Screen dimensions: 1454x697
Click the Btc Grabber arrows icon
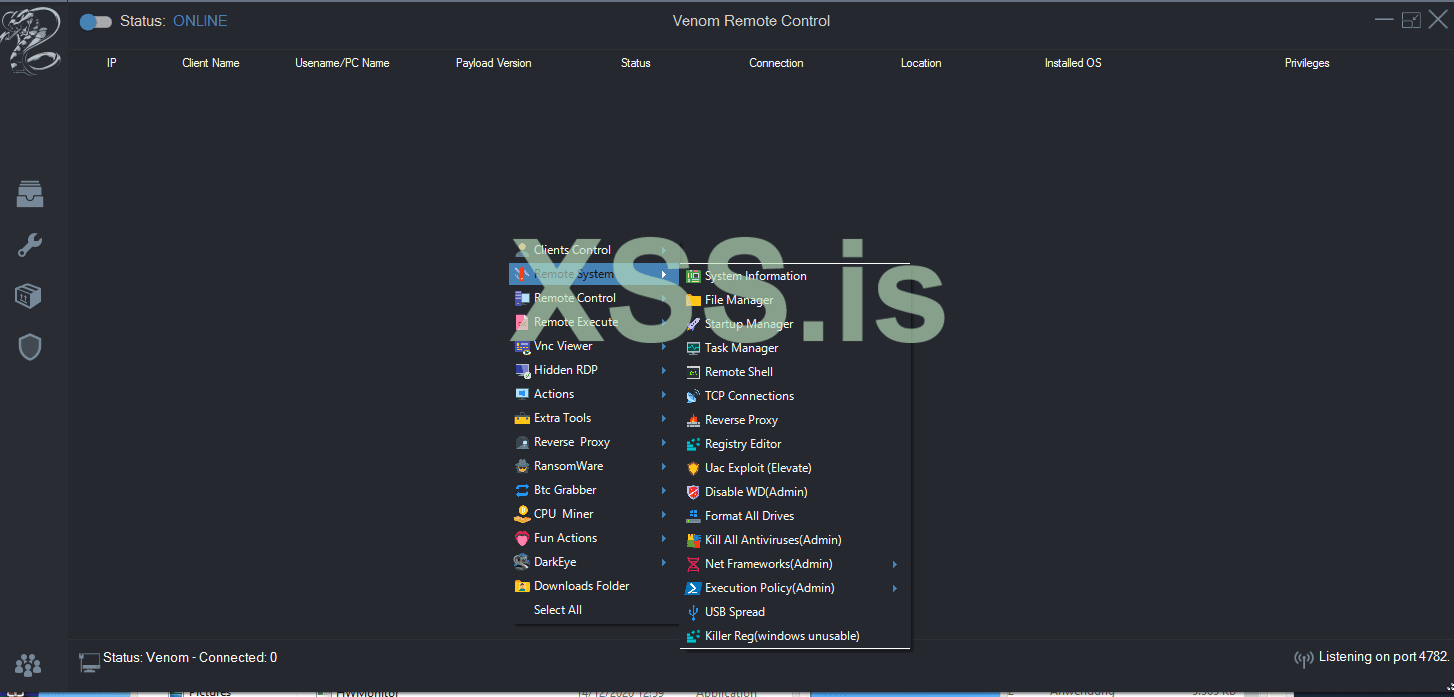click(x=522, y=490)
